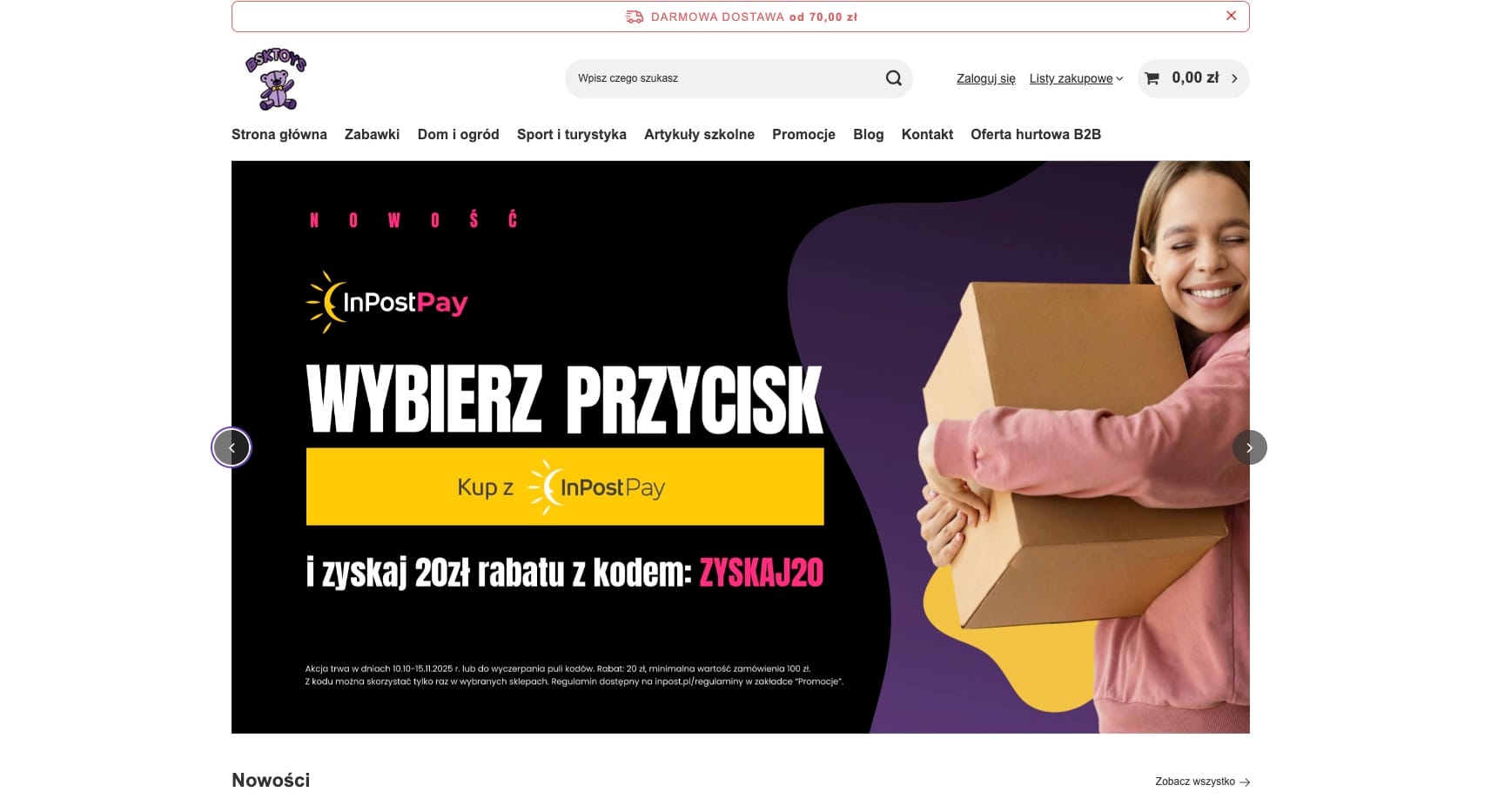
Task: Open Artykuły szkolne category
Action: 699,134
